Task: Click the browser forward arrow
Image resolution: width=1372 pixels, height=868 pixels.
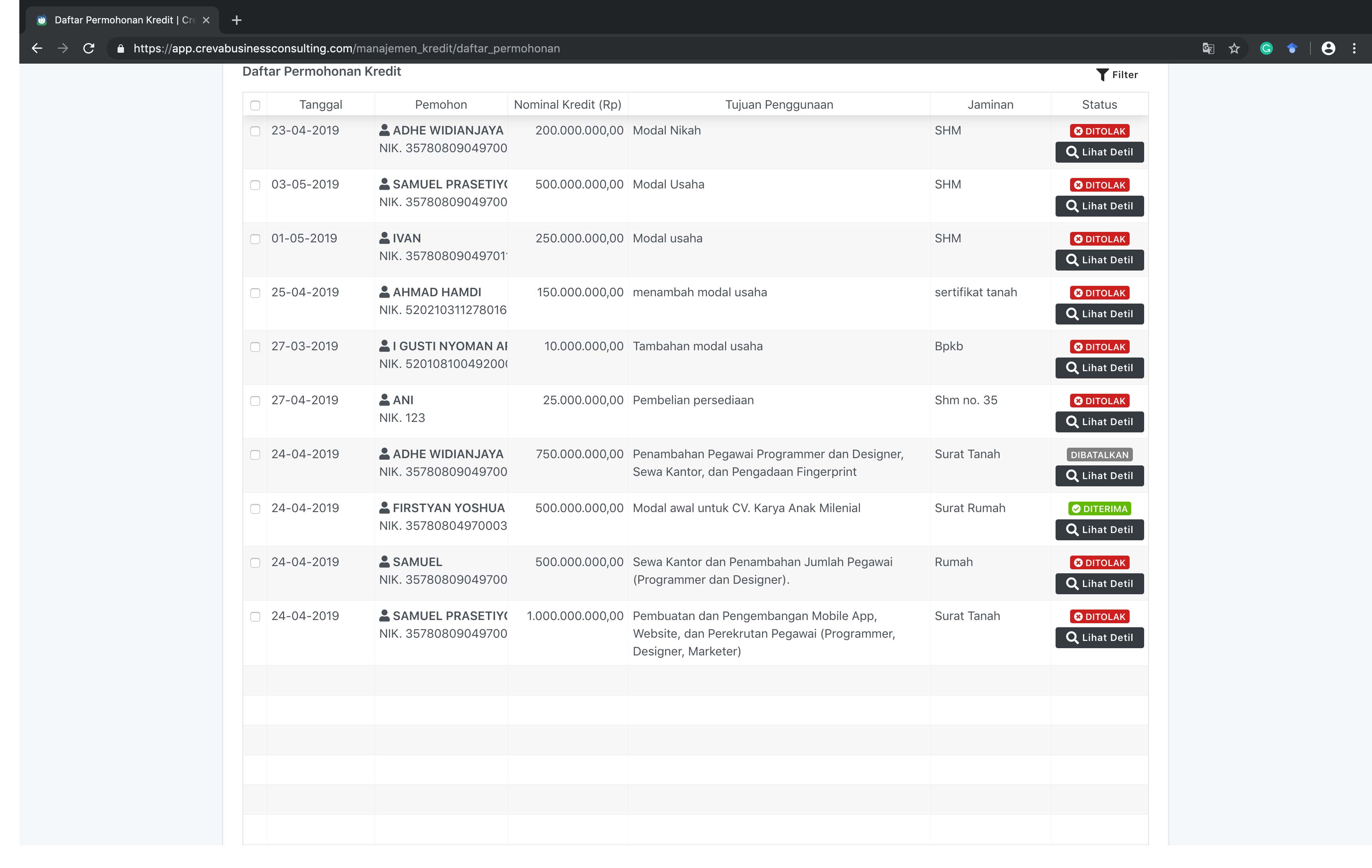Action: pyautogui.click(x=63, y=48)
